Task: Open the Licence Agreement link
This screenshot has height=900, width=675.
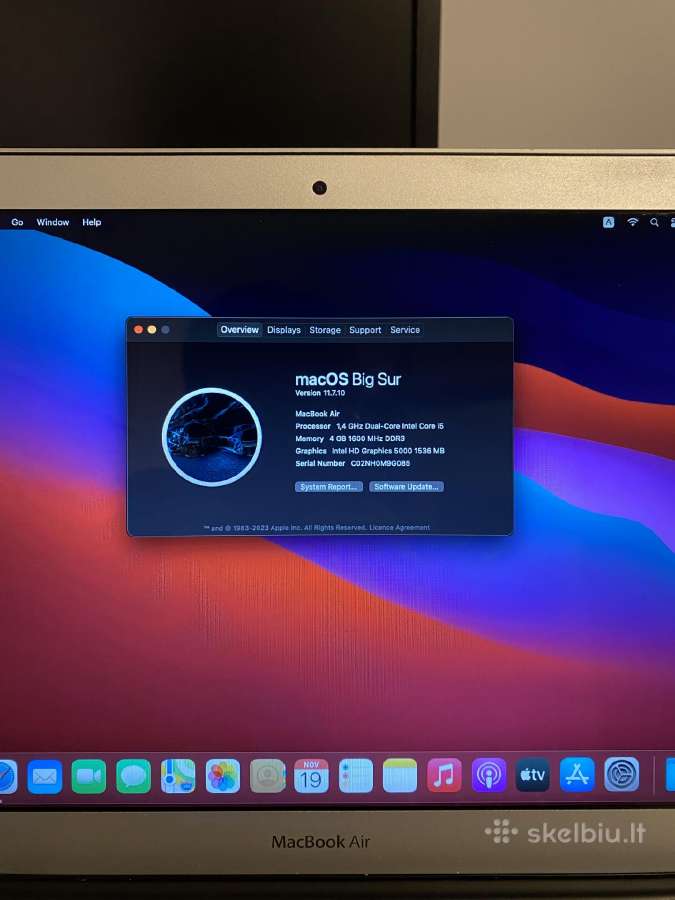Action: 399,527
